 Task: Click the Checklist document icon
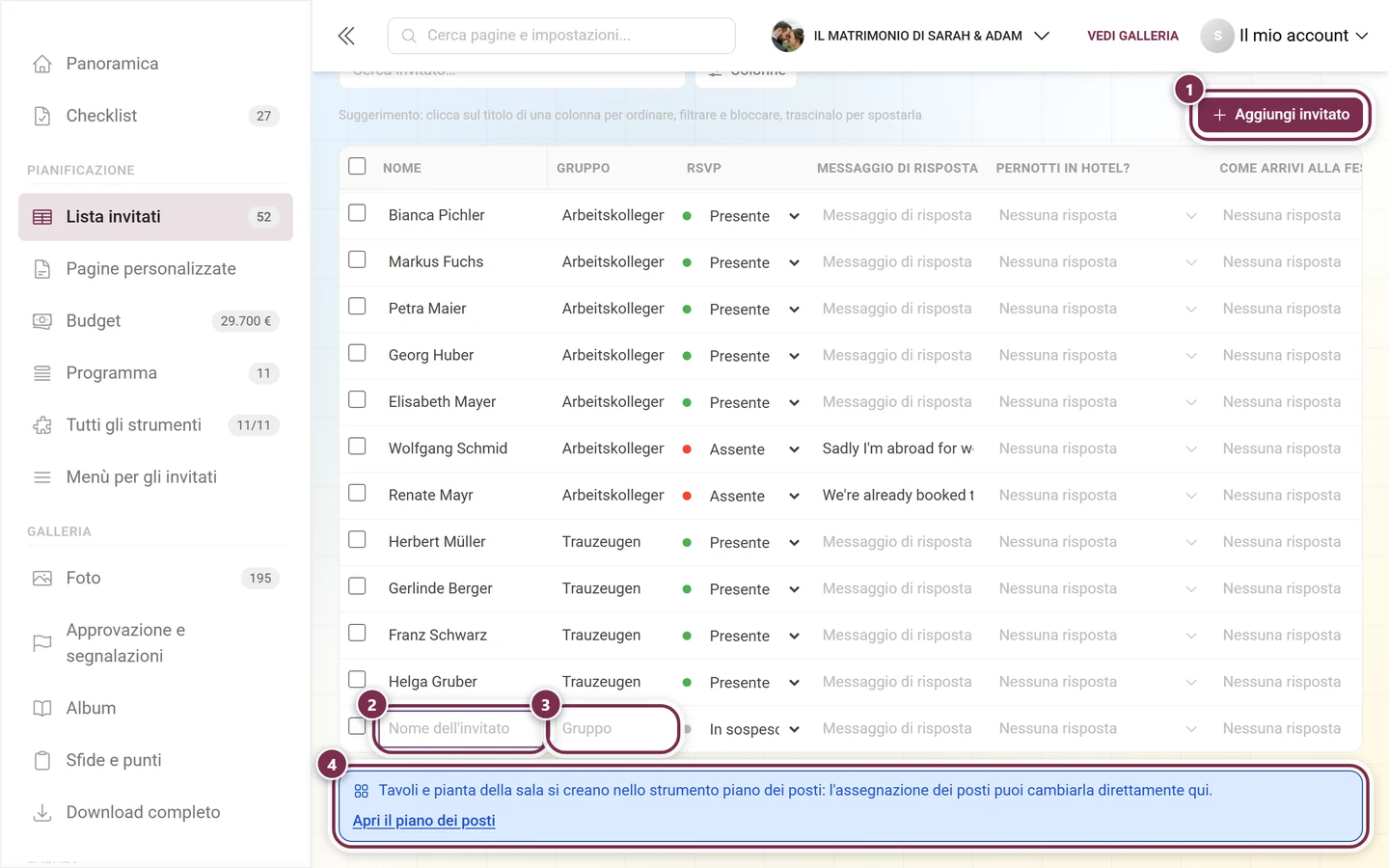click(42, 116)
